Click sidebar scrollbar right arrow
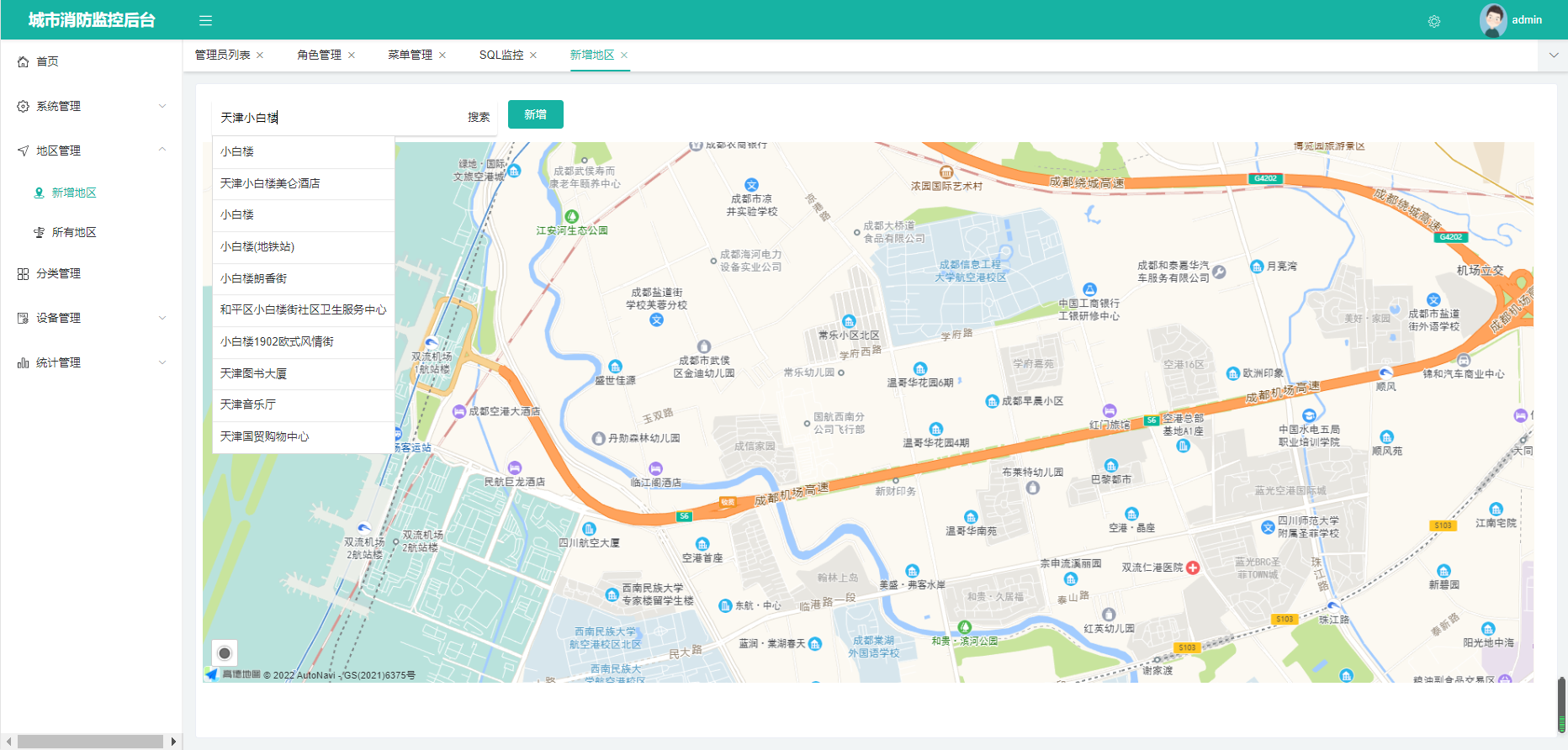The image size is (1568, 750). point(174,741)
